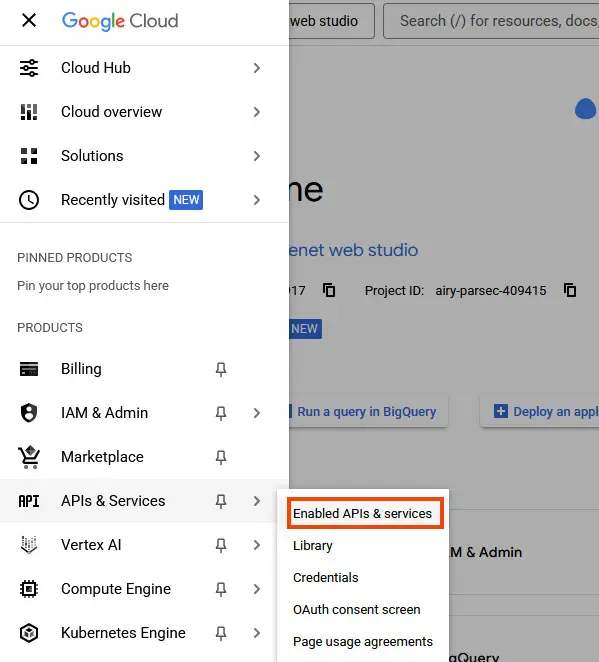Viewport: 599px width, 662px height.
Task: Expand the Recently visited submenu arrow
Action: pos(257,200)
